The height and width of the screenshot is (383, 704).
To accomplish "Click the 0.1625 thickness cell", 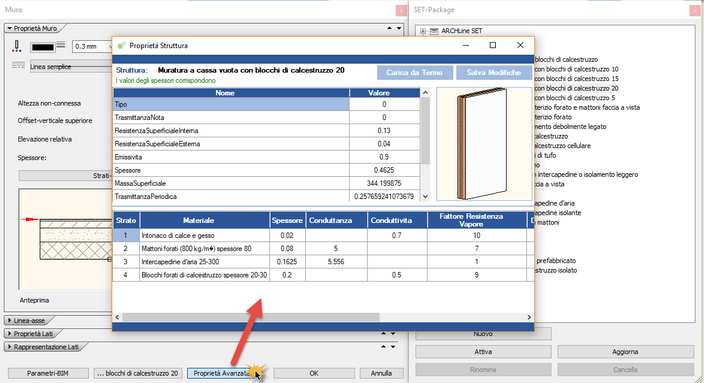I will point(287,262).
